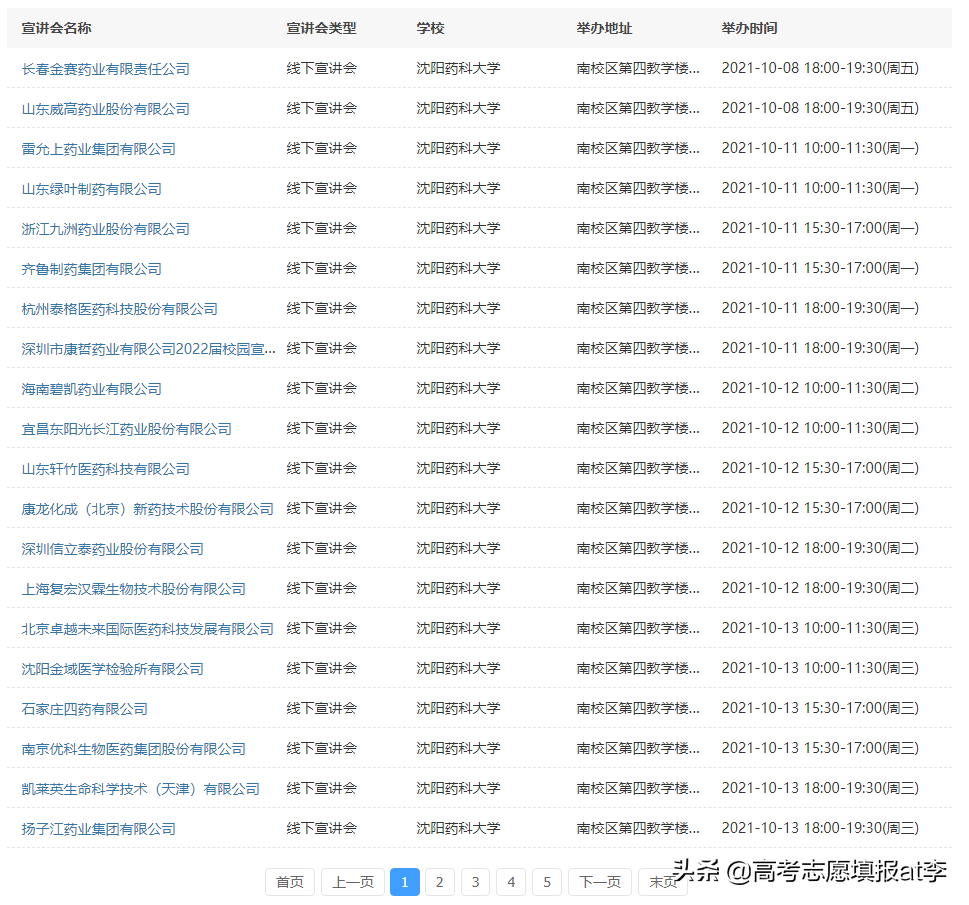
Task: Click the 举办时间 column header
Action: click(x=750, y=28)
